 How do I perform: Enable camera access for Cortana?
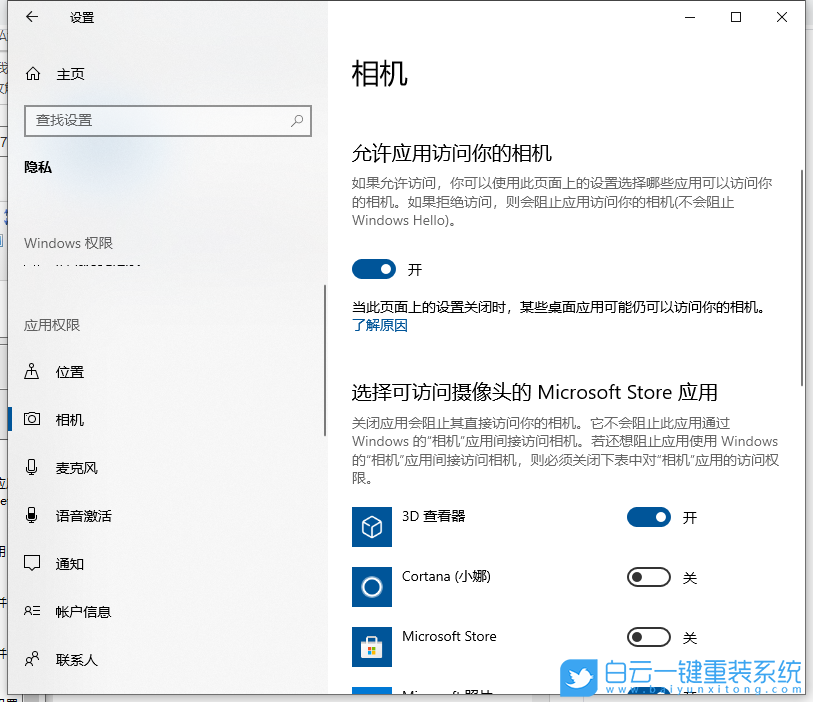[648, 577]
